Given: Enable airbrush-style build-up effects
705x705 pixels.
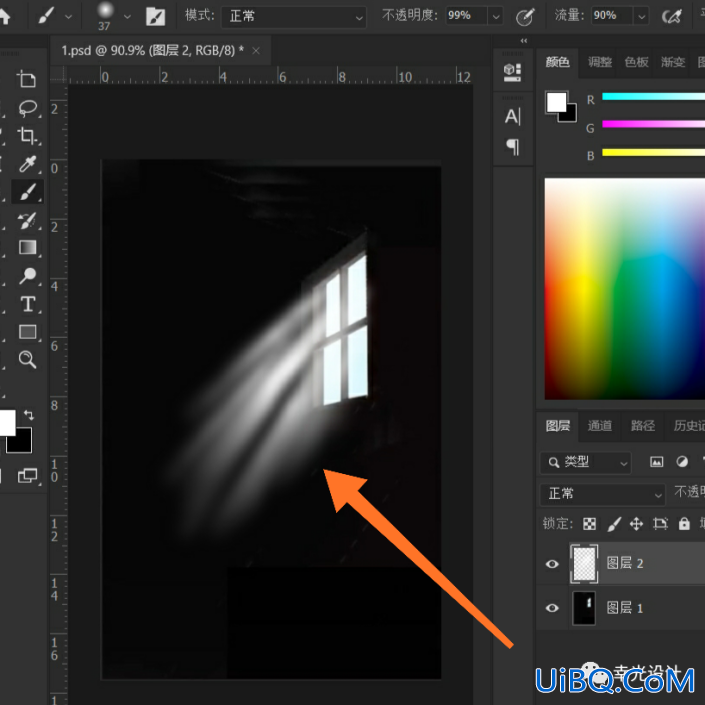Looking at the screenshot, I should coord(672,17).
